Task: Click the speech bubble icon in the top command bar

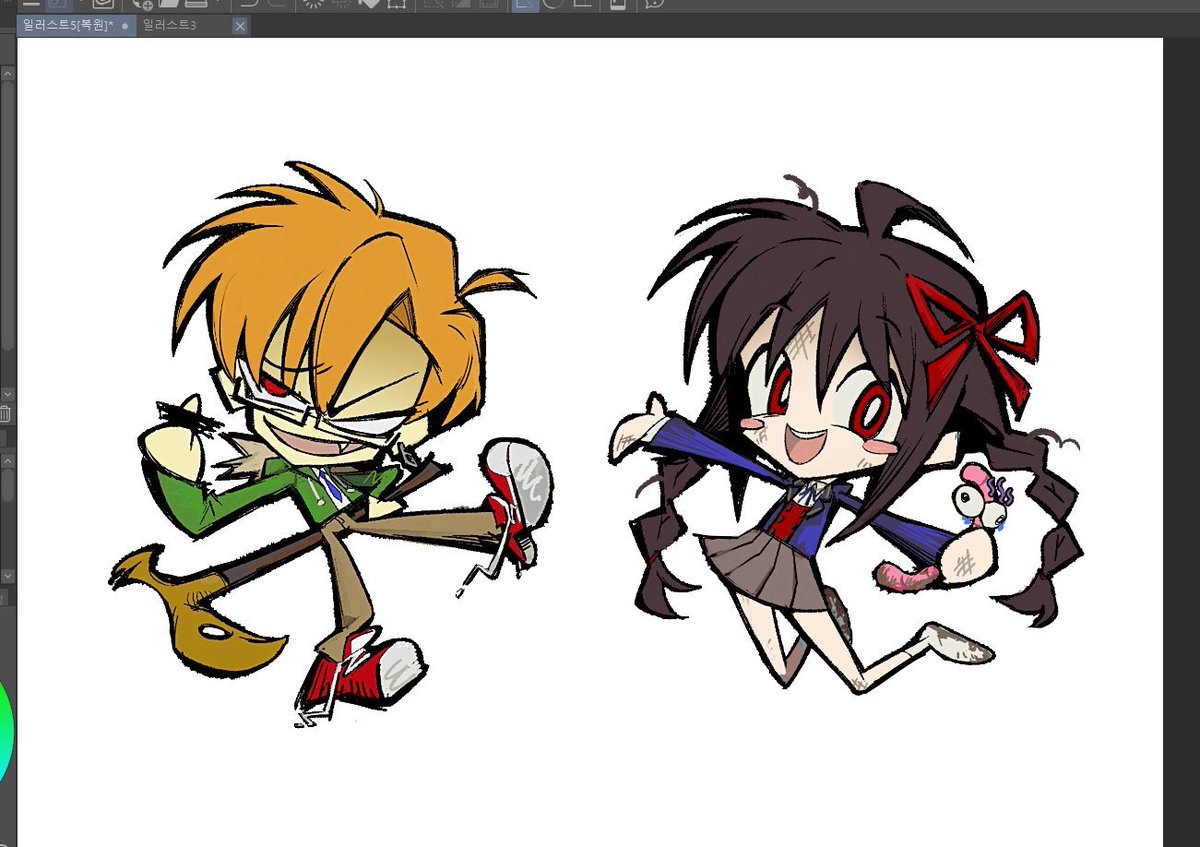Action: pos(653,4)
